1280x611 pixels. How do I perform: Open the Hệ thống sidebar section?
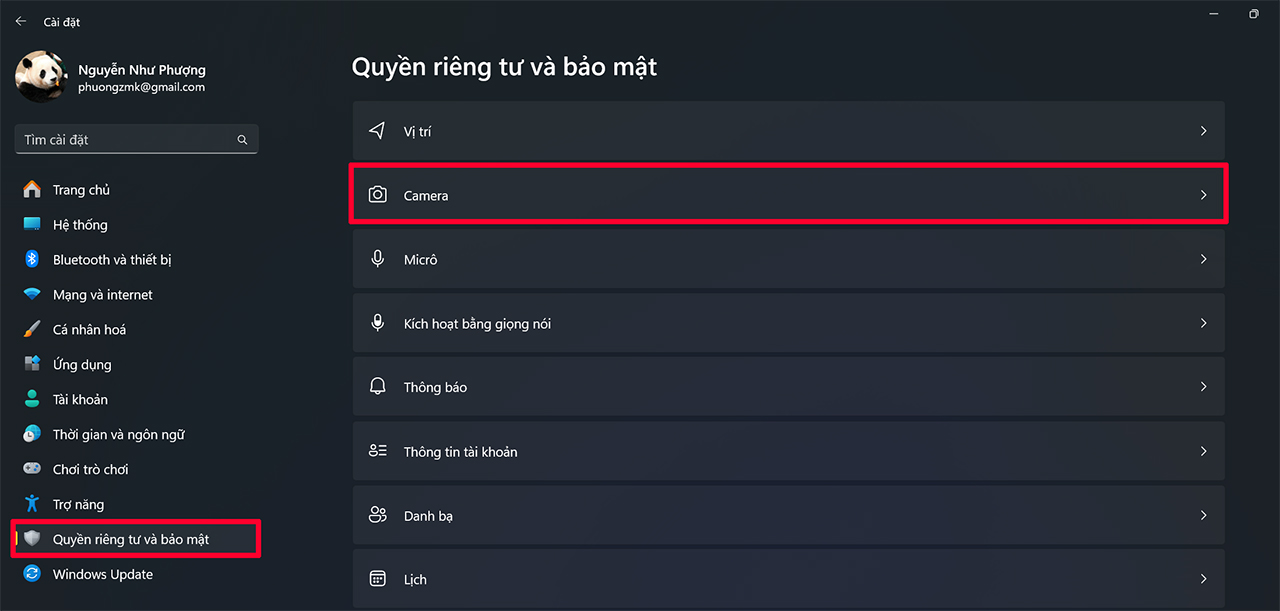click(x=80, y=225)
